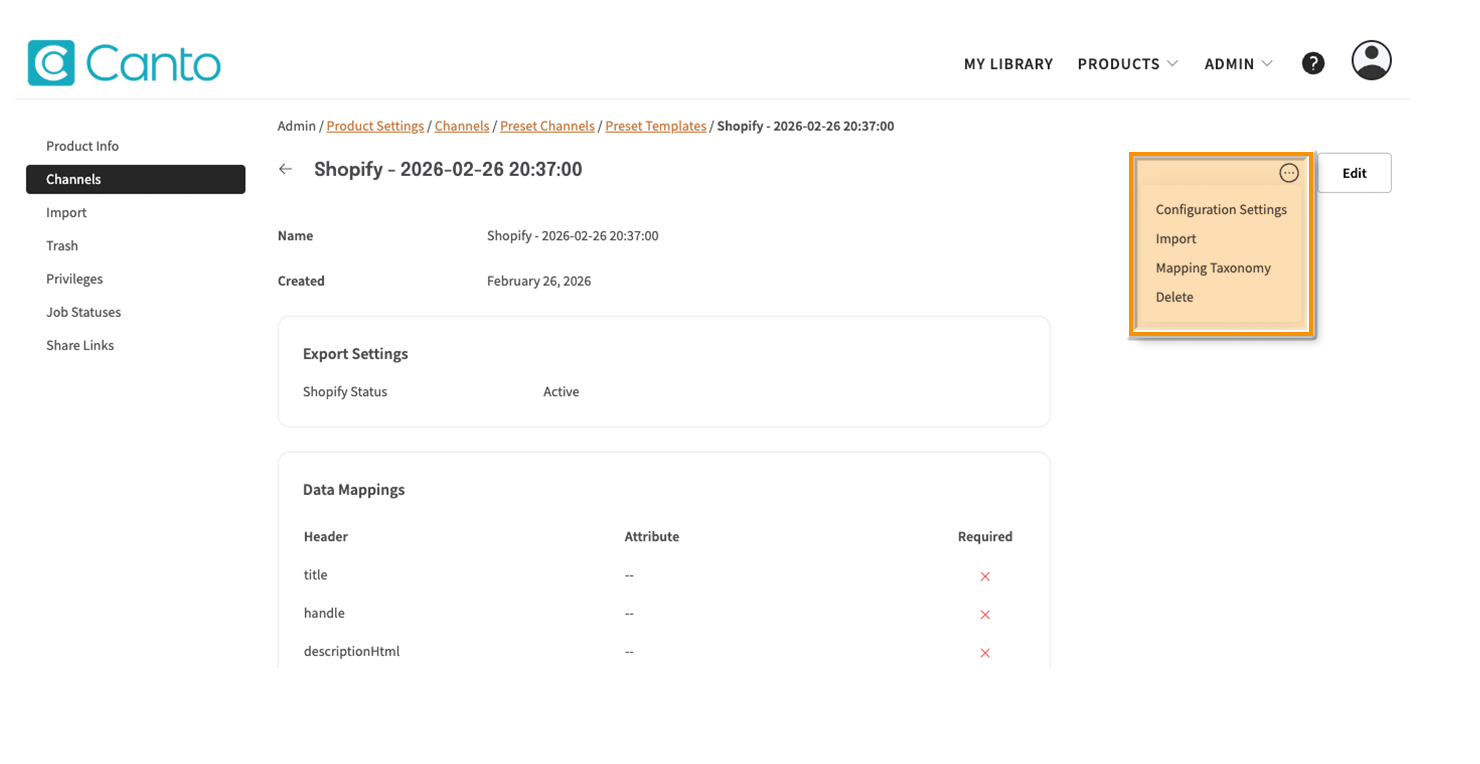Follow the Channels breadcrumb link
Screen dimensions: 1480x764
pyautogui.click(x=462, y=126)
